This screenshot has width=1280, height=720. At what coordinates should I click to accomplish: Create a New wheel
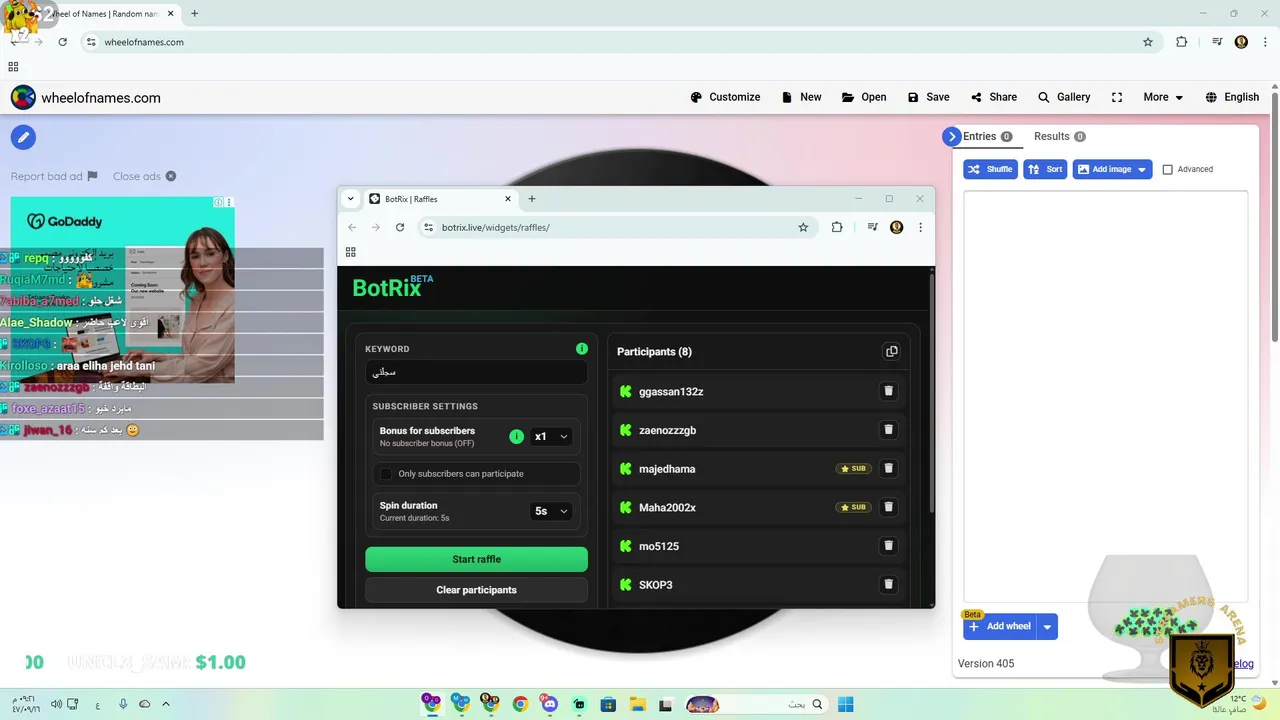801,97
